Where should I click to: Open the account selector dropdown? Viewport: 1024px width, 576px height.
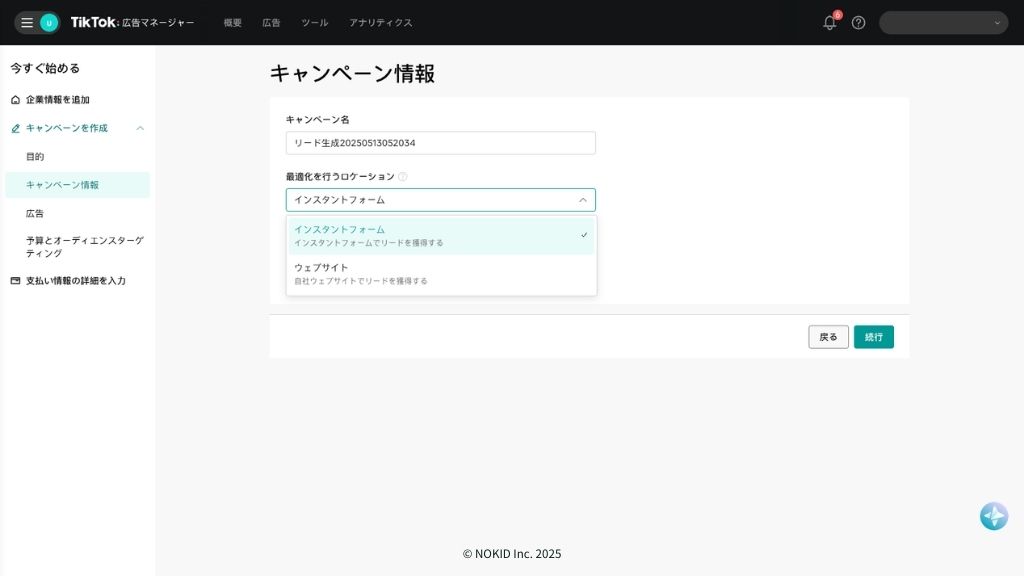point(943,23)
